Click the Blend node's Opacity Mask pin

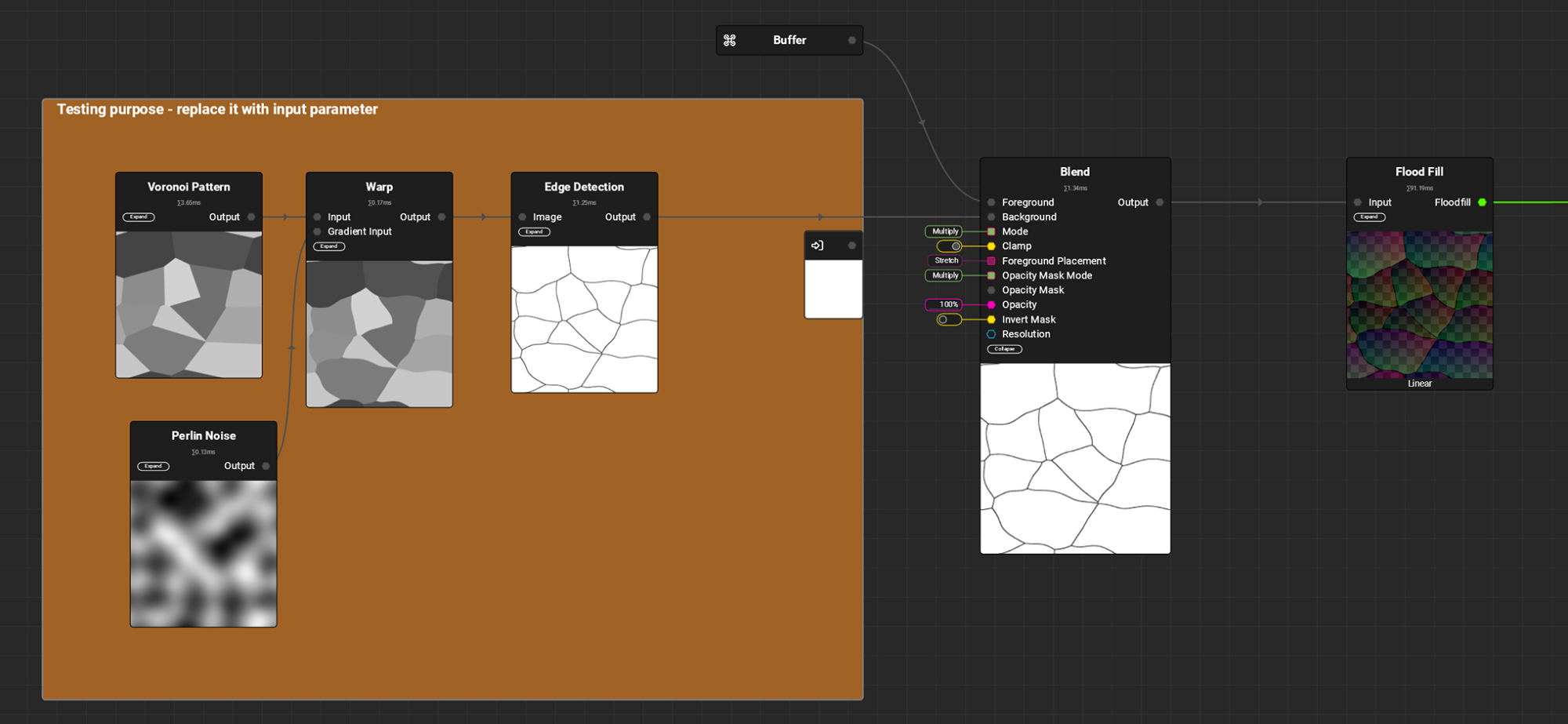click(x=991, y=290)
